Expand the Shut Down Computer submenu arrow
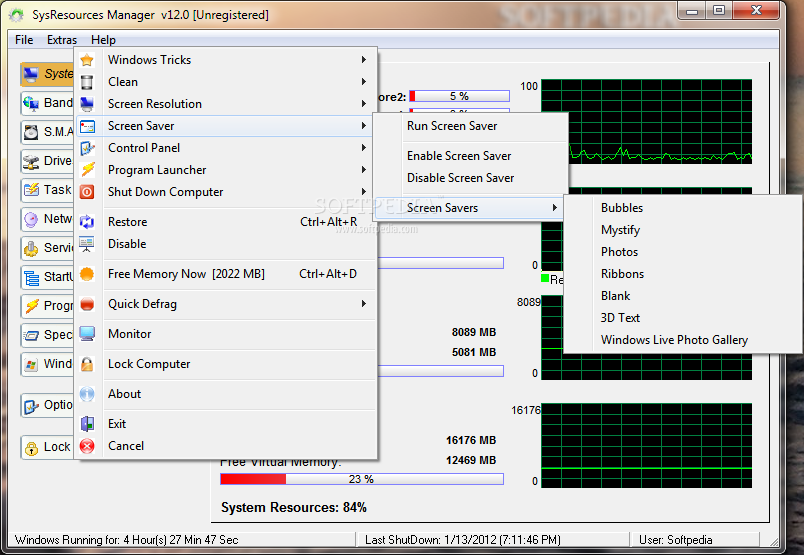This screenshot has width=804, height=555. pyautogui.click(x=364, y=191)
